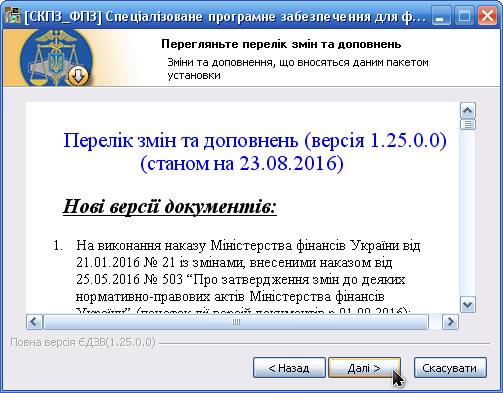Cancel installation with Скасувати button

click(x=450, y=368)
